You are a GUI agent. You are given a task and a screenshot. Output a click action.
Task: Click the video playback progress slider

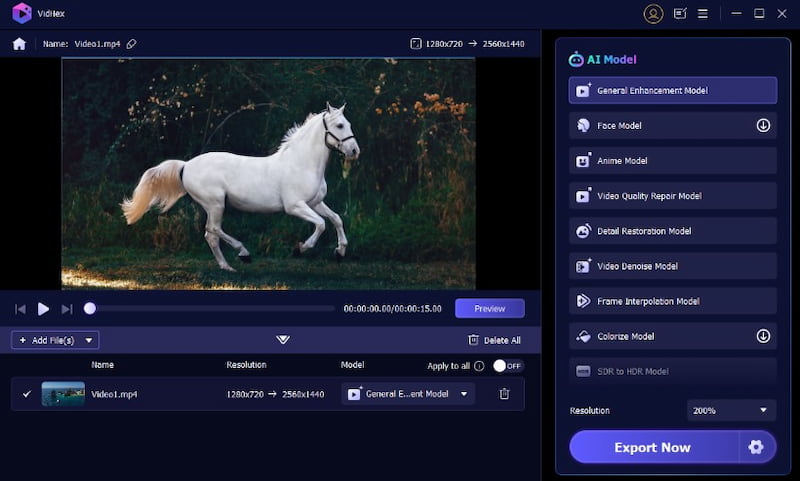212,309
